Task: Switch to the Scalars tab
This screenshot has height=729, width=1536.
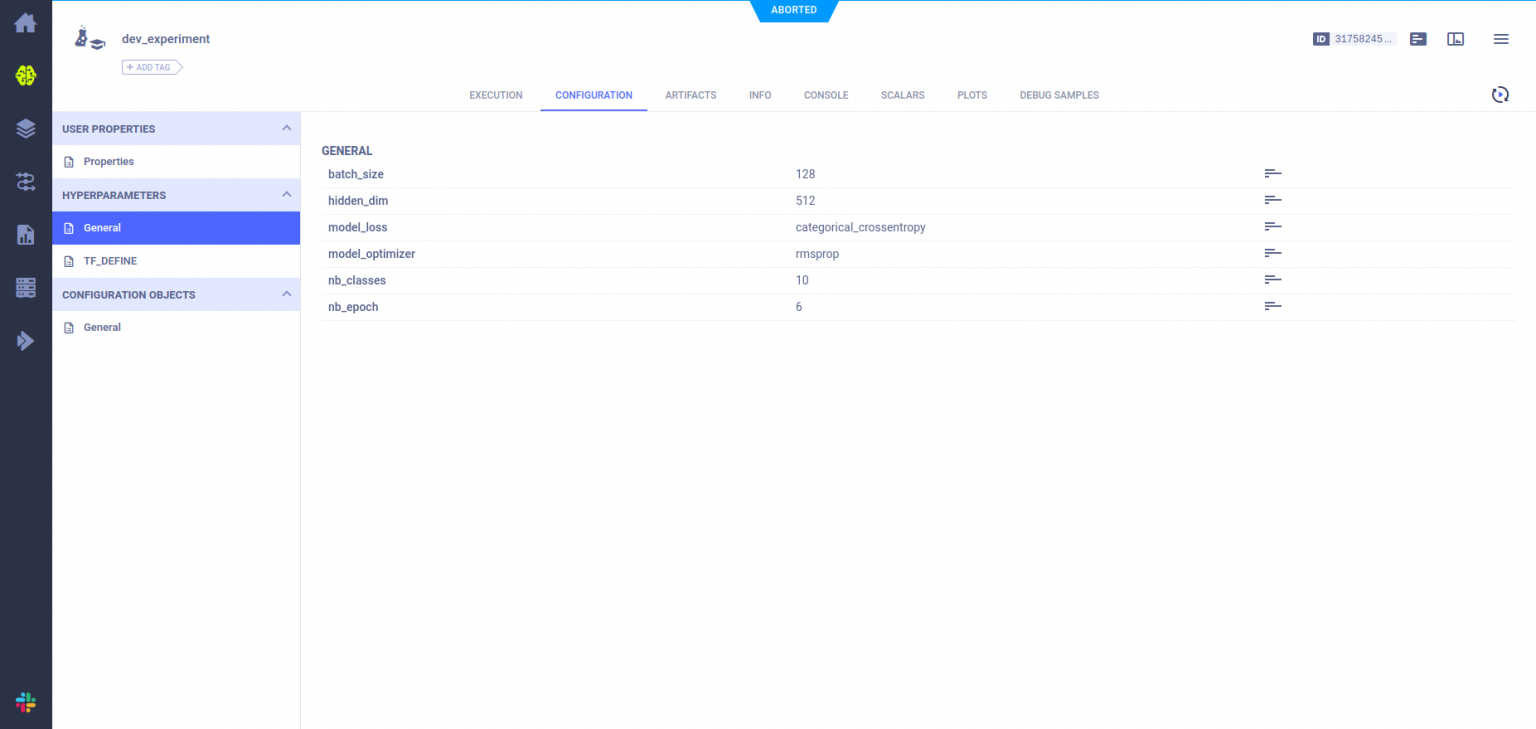Action: [x=902, y=95]
